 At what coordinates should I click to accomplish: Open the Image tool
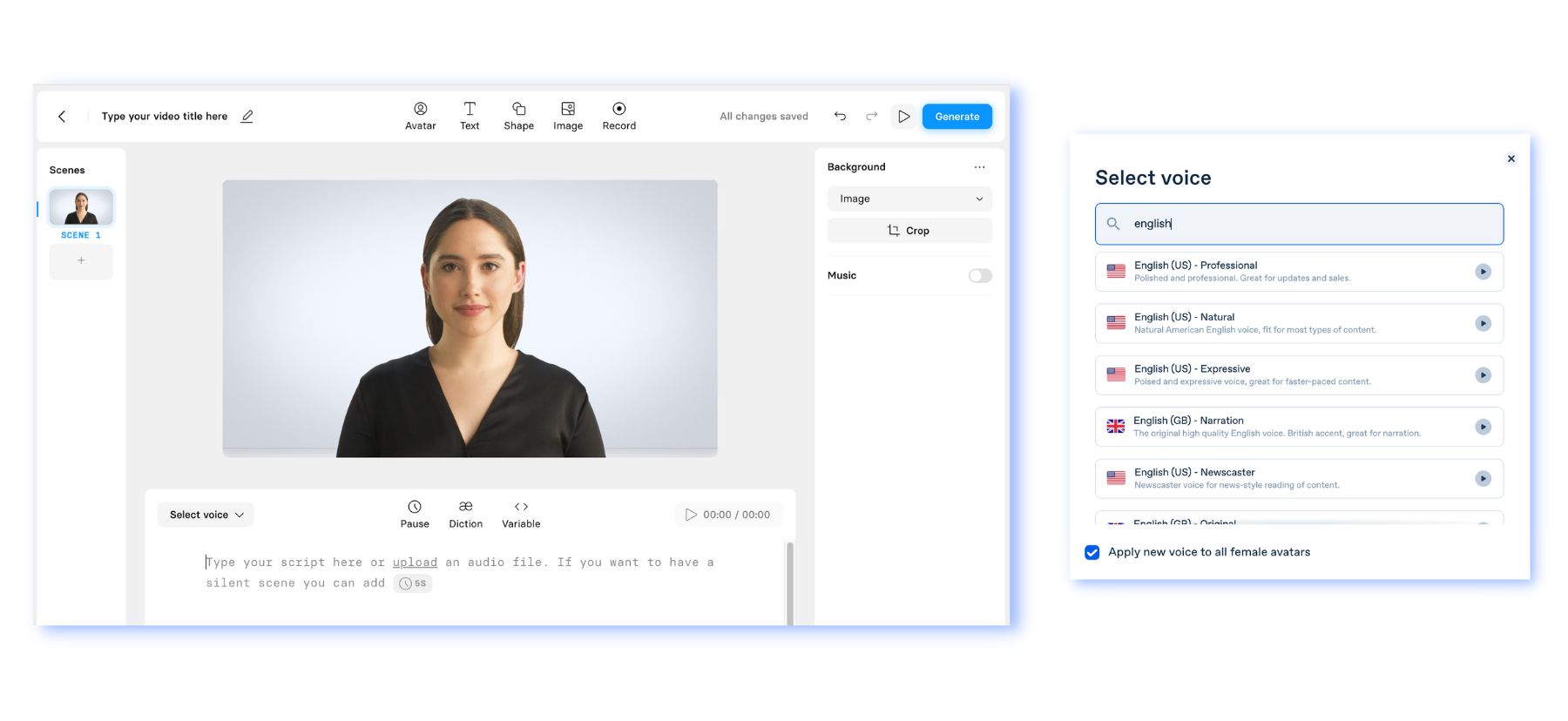pos(568,116)
